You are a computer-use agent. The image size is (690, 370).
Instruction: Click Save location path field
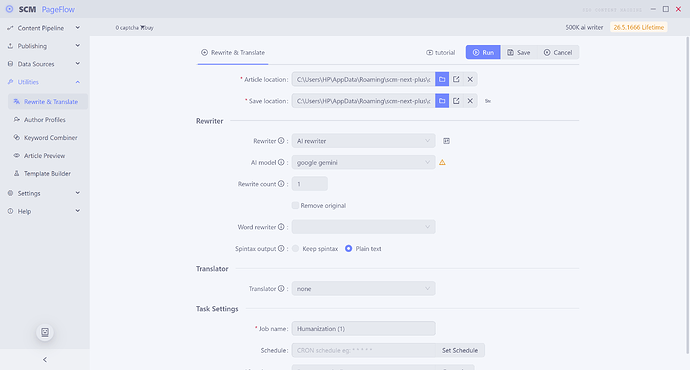363,101
